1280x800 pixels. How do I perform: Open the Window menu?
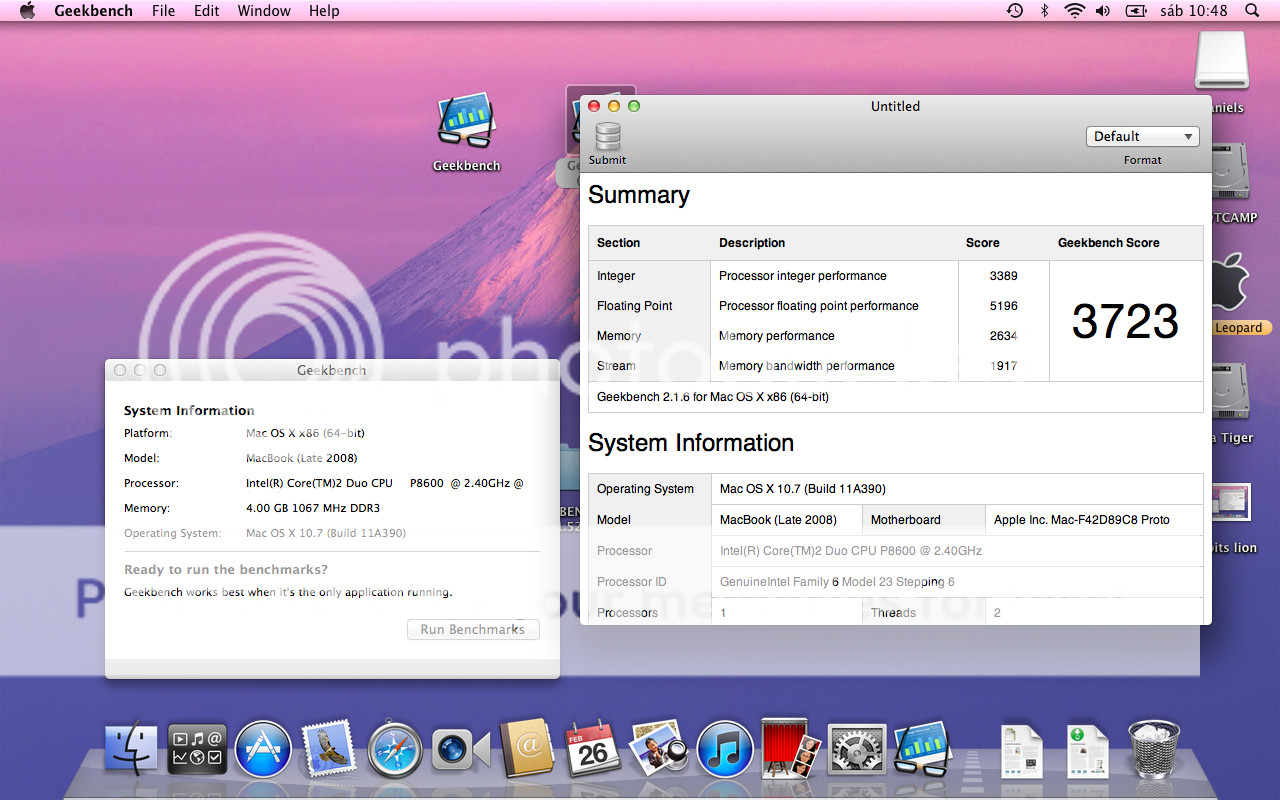coord(264,10)
